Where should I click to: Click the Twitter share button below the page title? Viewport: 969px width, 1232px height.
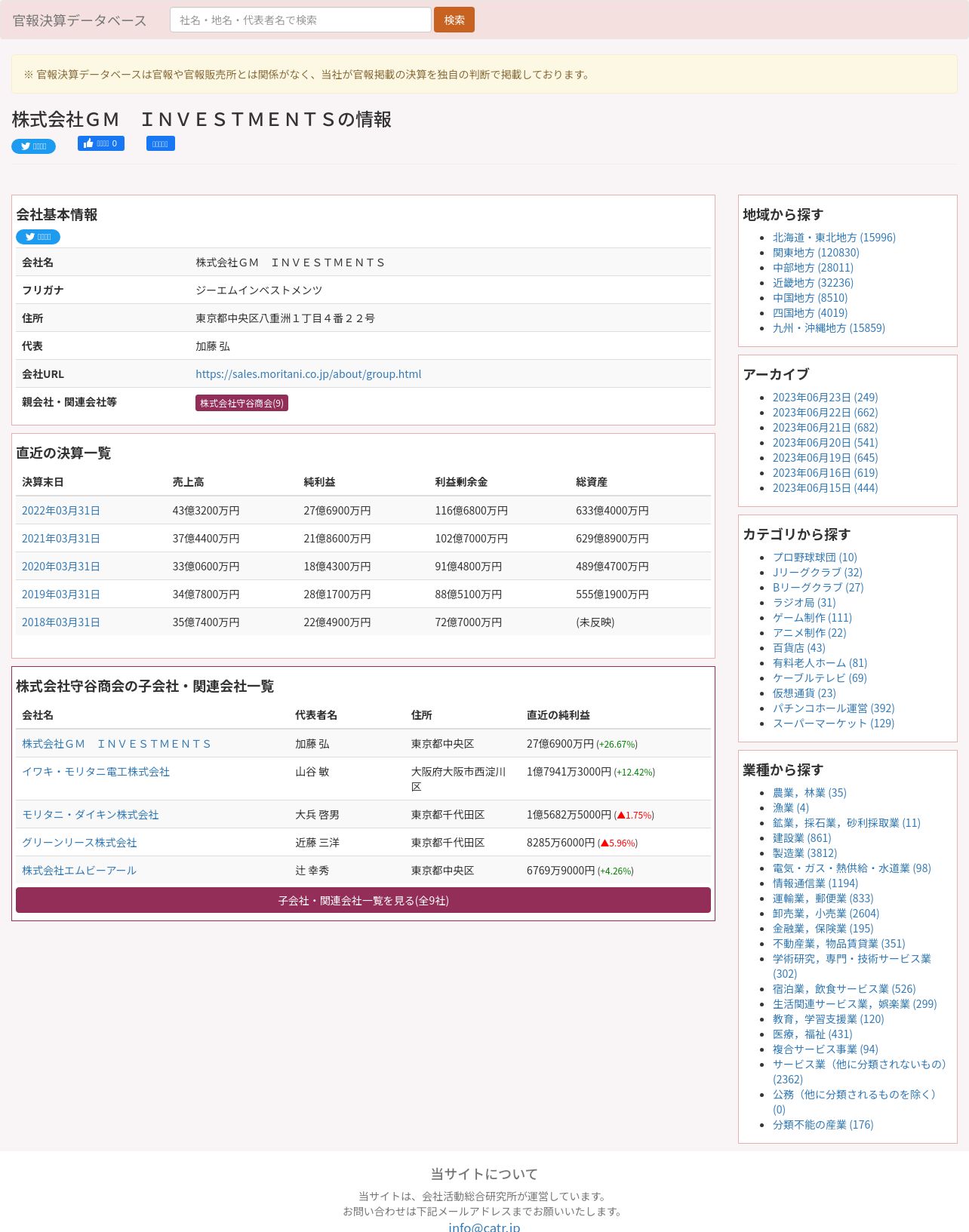point(33,146)
